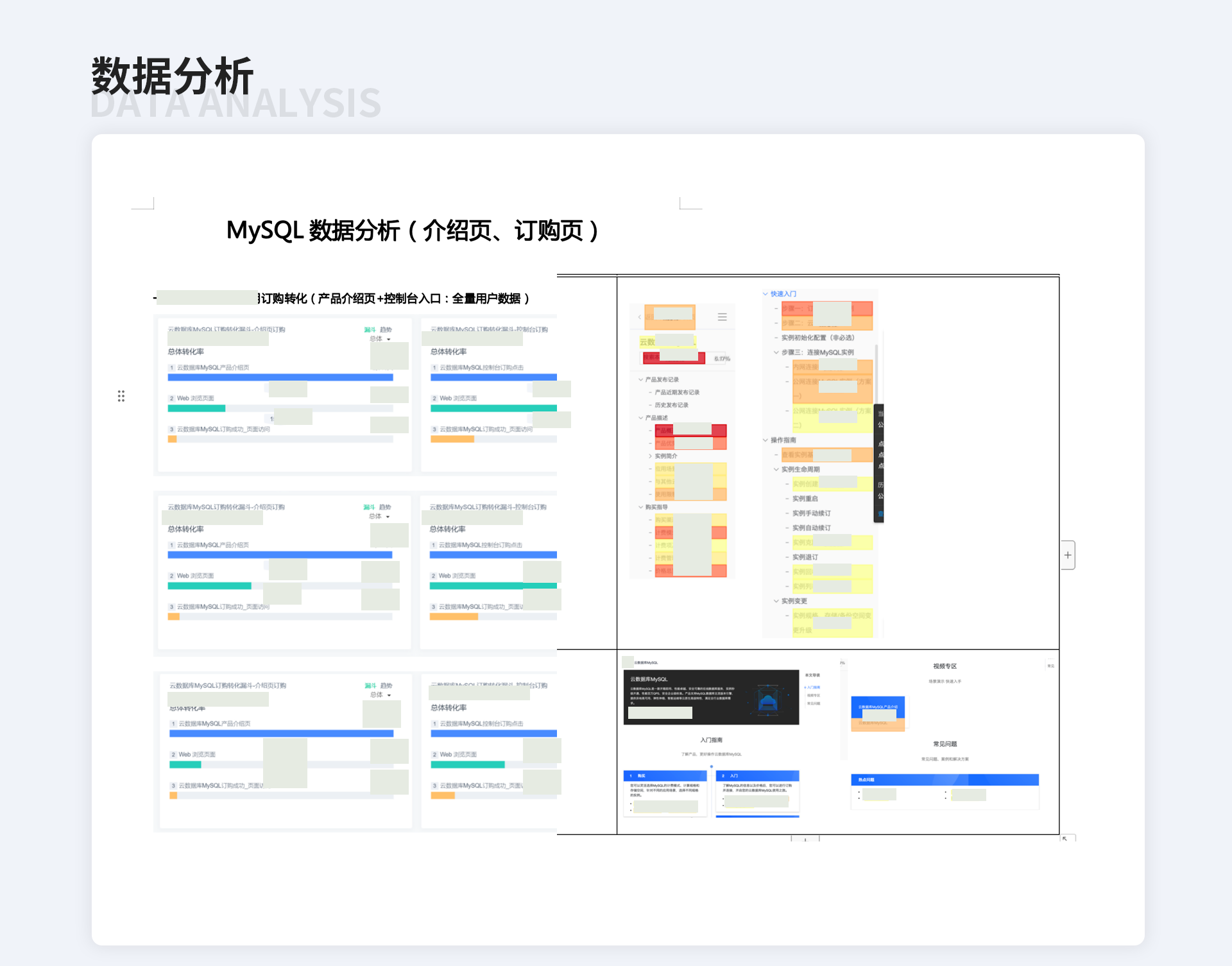Click the plus add-column button

click(1068, 555)
